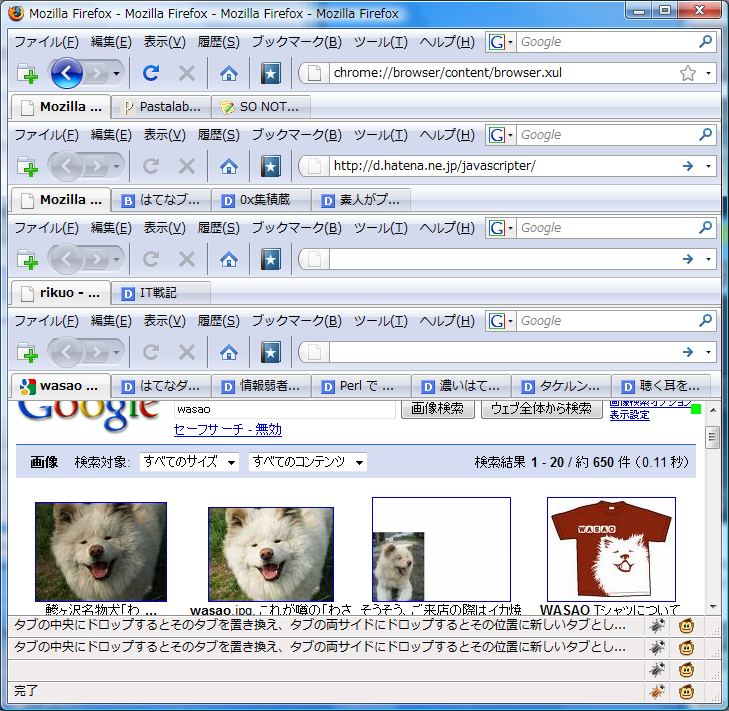Click Go arrow in address bar above rikuo tab

(x=688, y=259)
